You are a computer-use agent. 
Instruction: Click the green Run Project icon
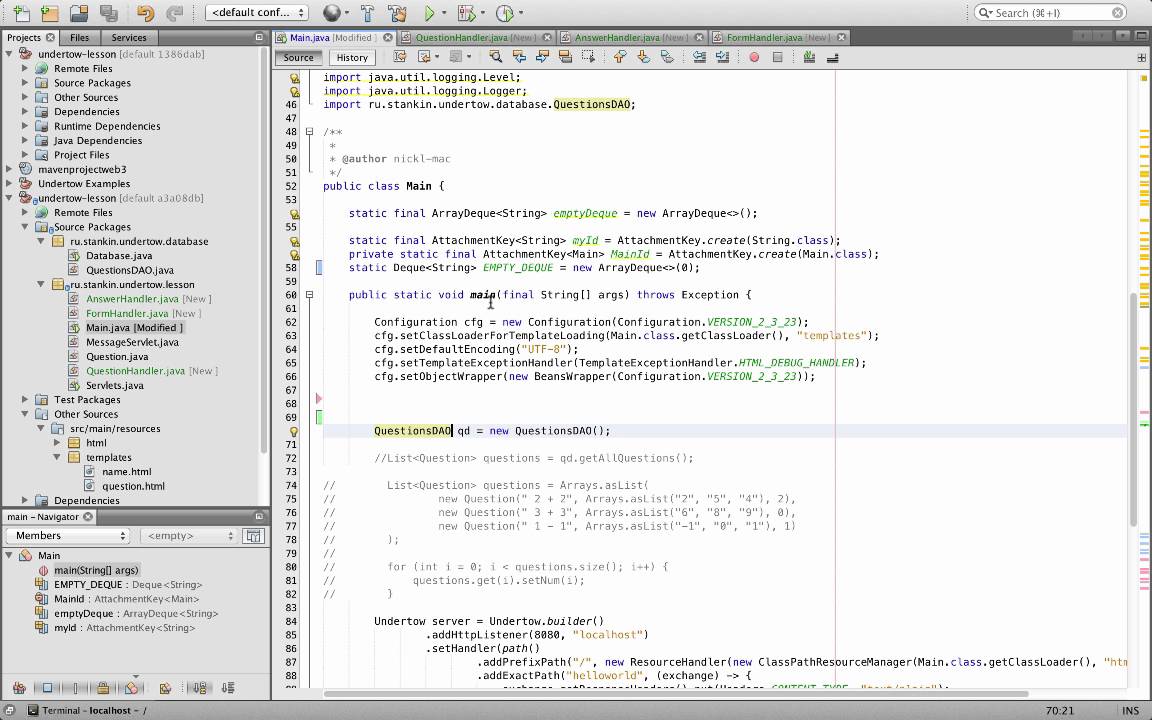tap(430, 12)
